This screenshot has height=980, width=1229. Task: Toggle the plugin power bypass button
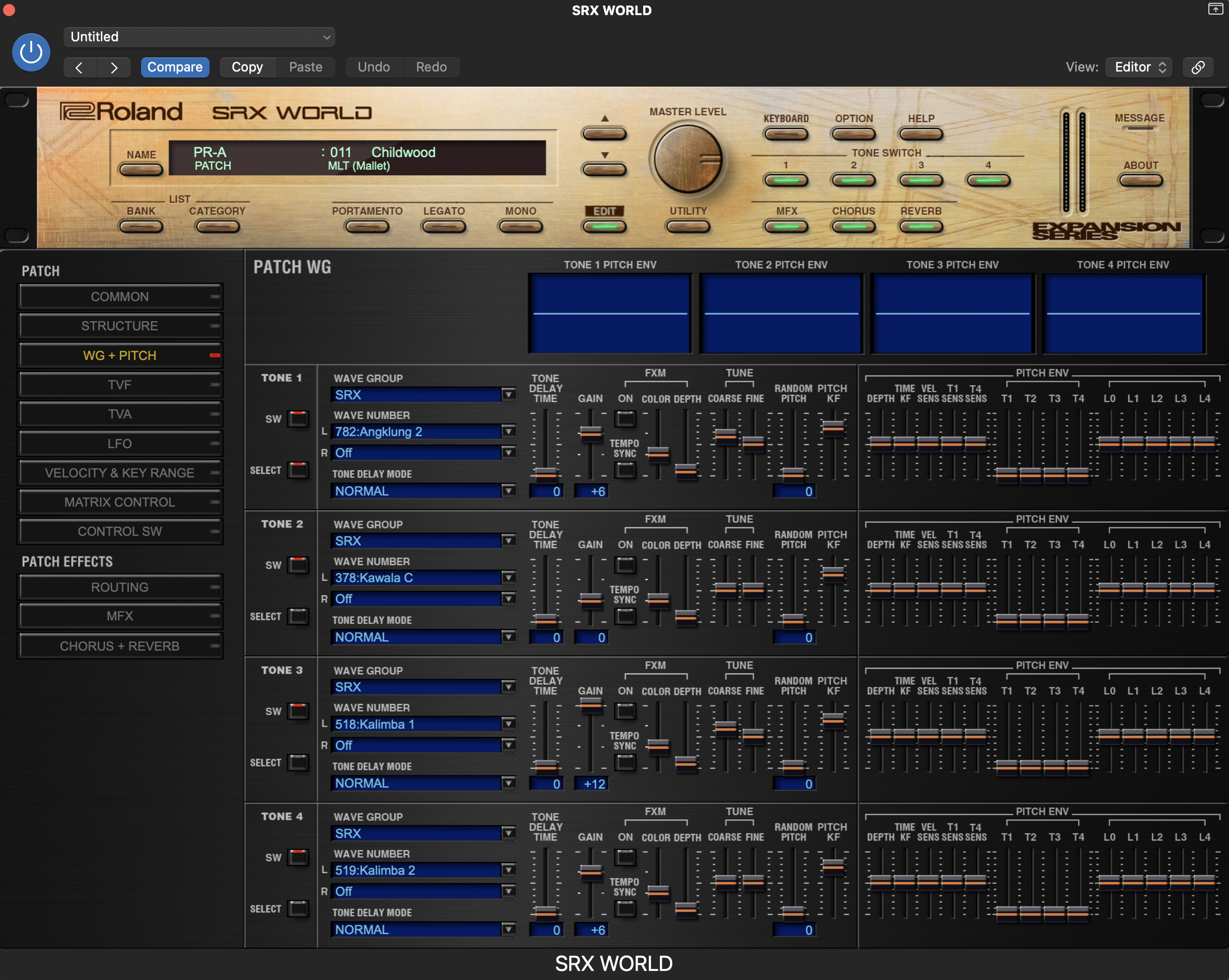point(31,52)
